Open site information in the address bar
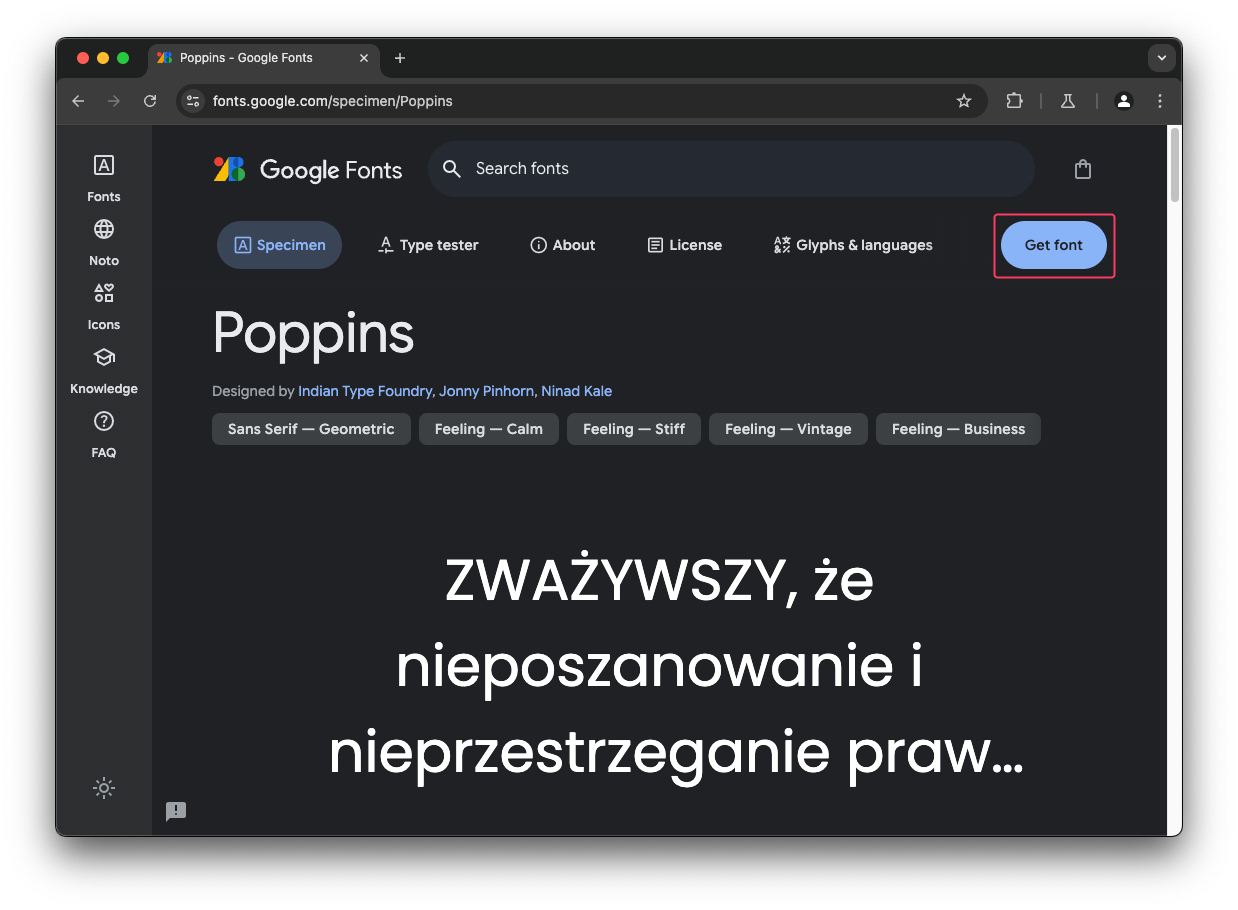 point(192,101)
